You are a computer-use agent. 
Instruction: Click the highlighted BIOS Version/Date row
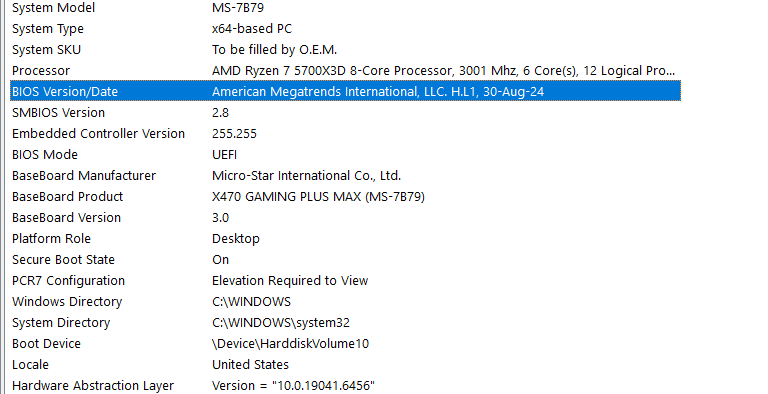pyautogui.click(x=345, y=92)
